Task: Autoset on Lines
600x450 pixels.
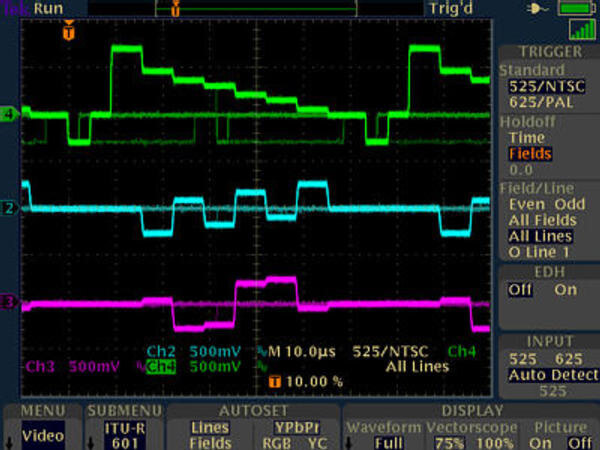Action: [x=210, y=428]
